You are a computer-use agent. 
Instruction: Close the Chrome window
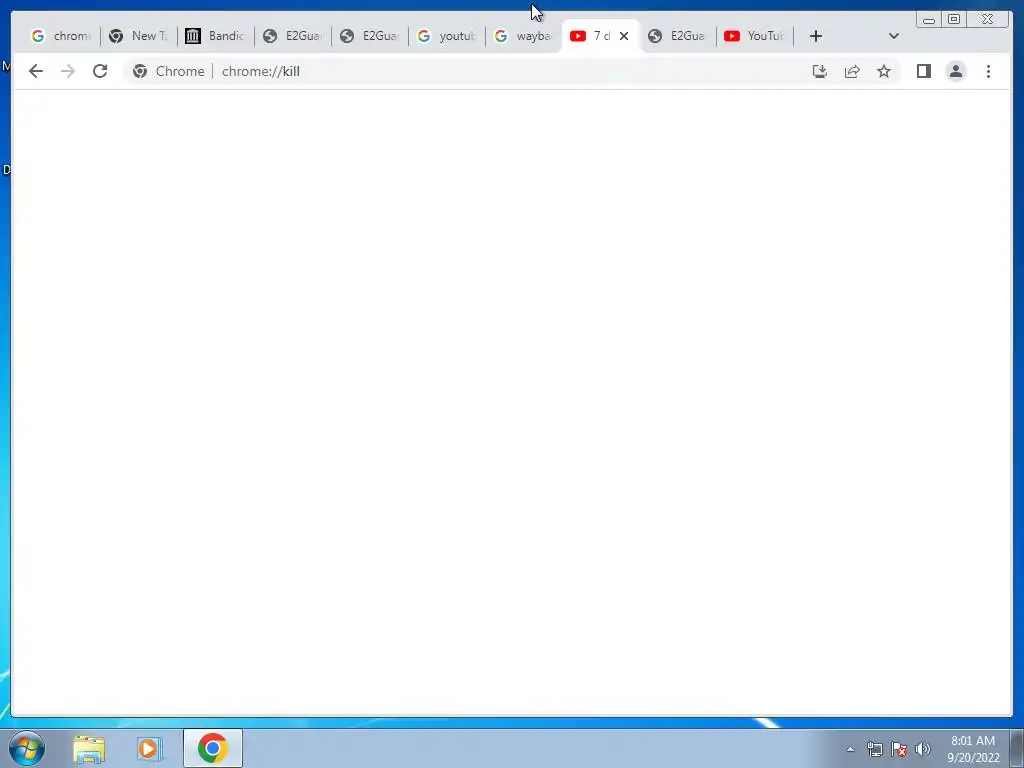(987, 20)
